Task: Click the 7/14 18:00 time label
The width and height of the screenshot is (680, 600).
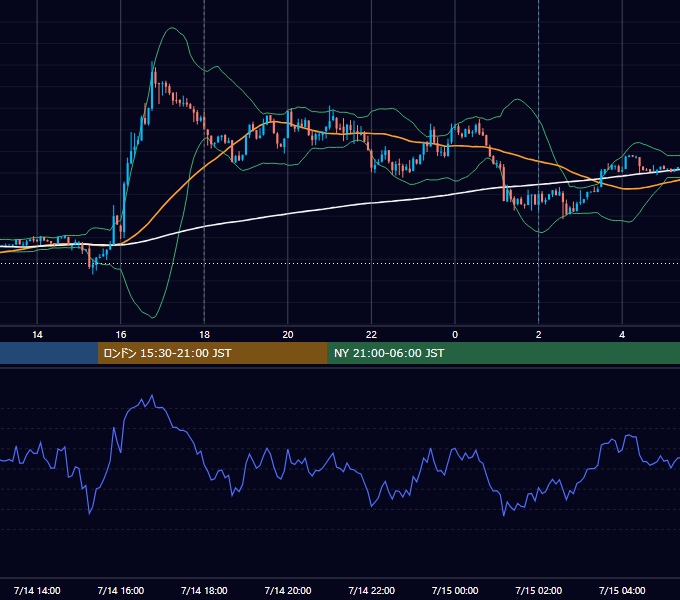Action: [204, 590]
